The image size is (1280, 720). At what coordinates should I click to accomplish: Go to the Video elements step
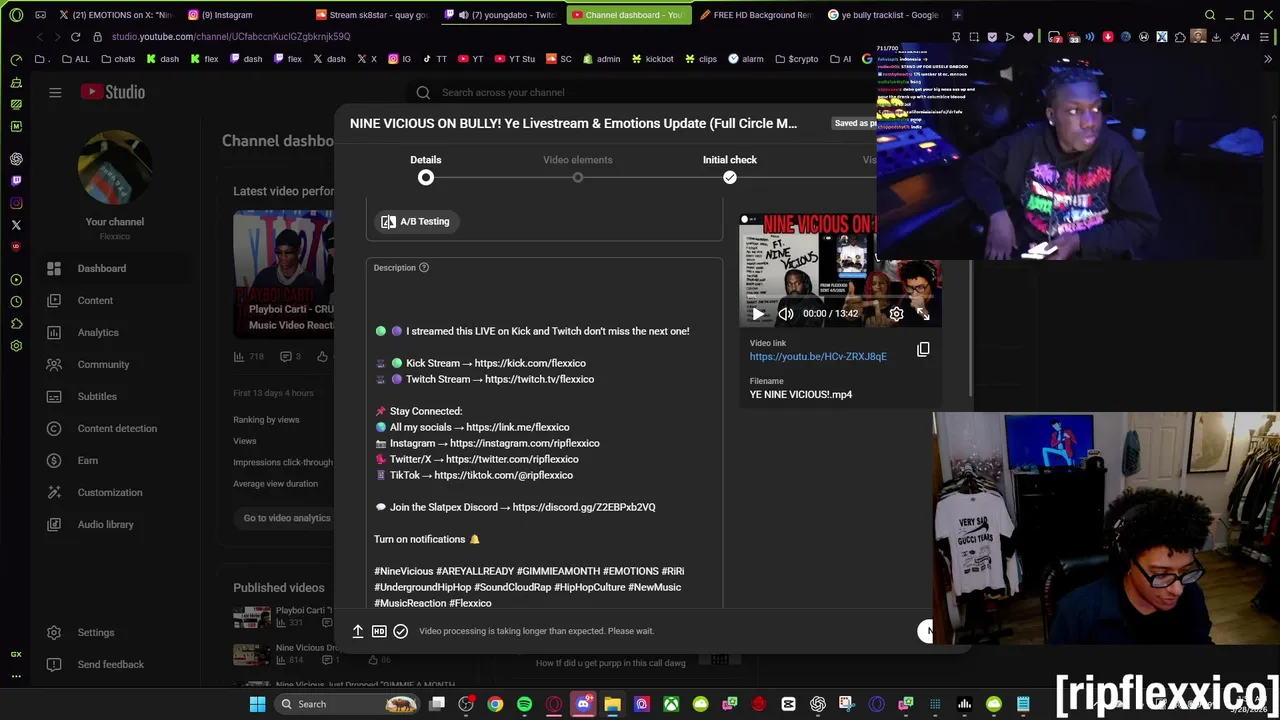[577, 168]
